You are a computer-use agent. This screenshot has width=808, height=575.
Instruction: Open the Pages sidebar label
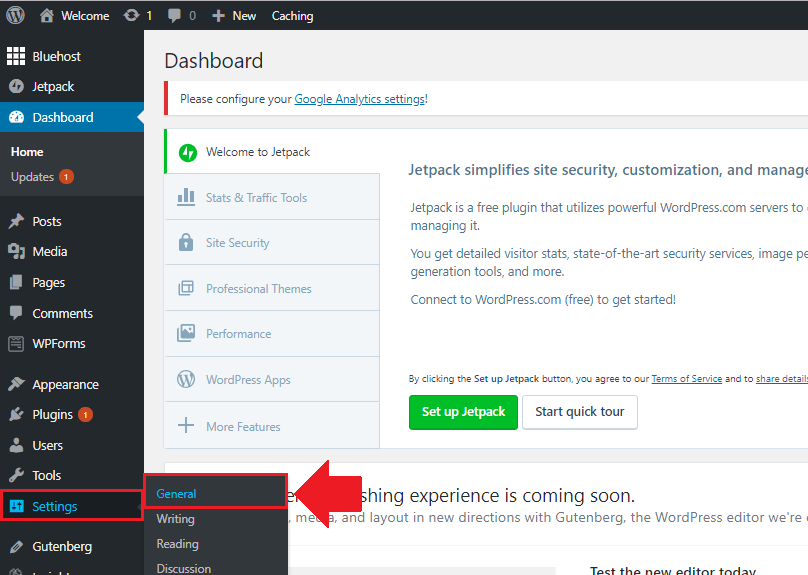click(x=48, y=283)
